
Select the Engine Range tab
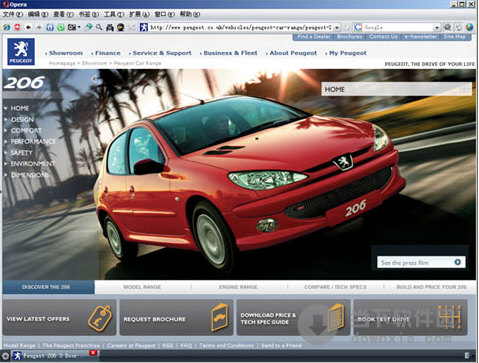pos(238,287)
